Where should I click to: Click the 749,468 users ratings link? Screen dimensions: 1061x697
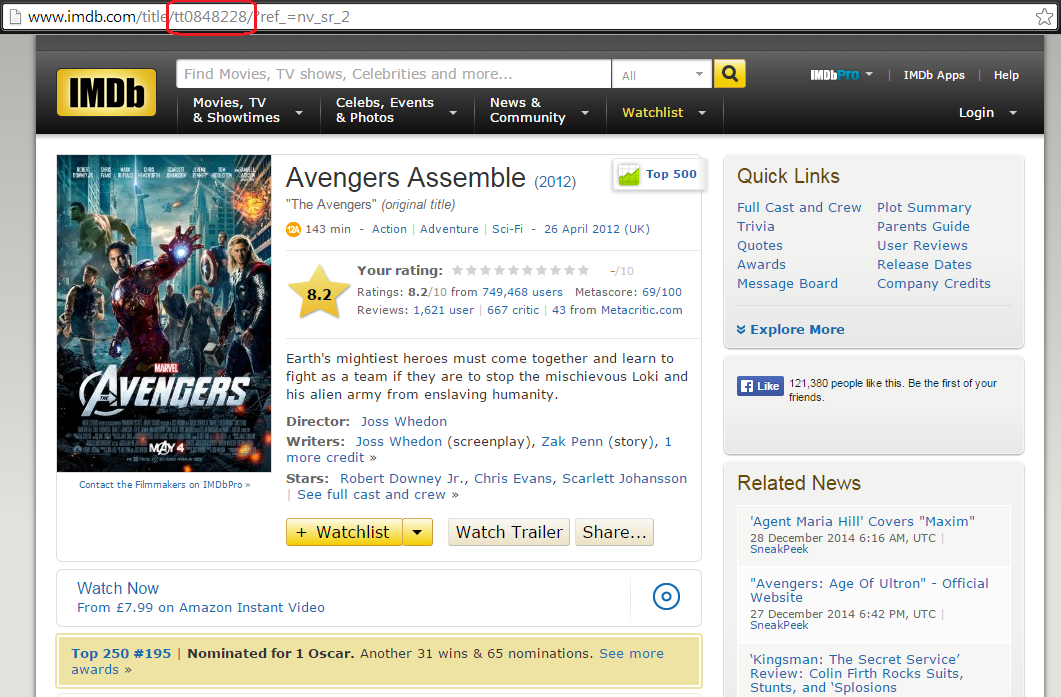pyautogui.click(x=522, y=292)
